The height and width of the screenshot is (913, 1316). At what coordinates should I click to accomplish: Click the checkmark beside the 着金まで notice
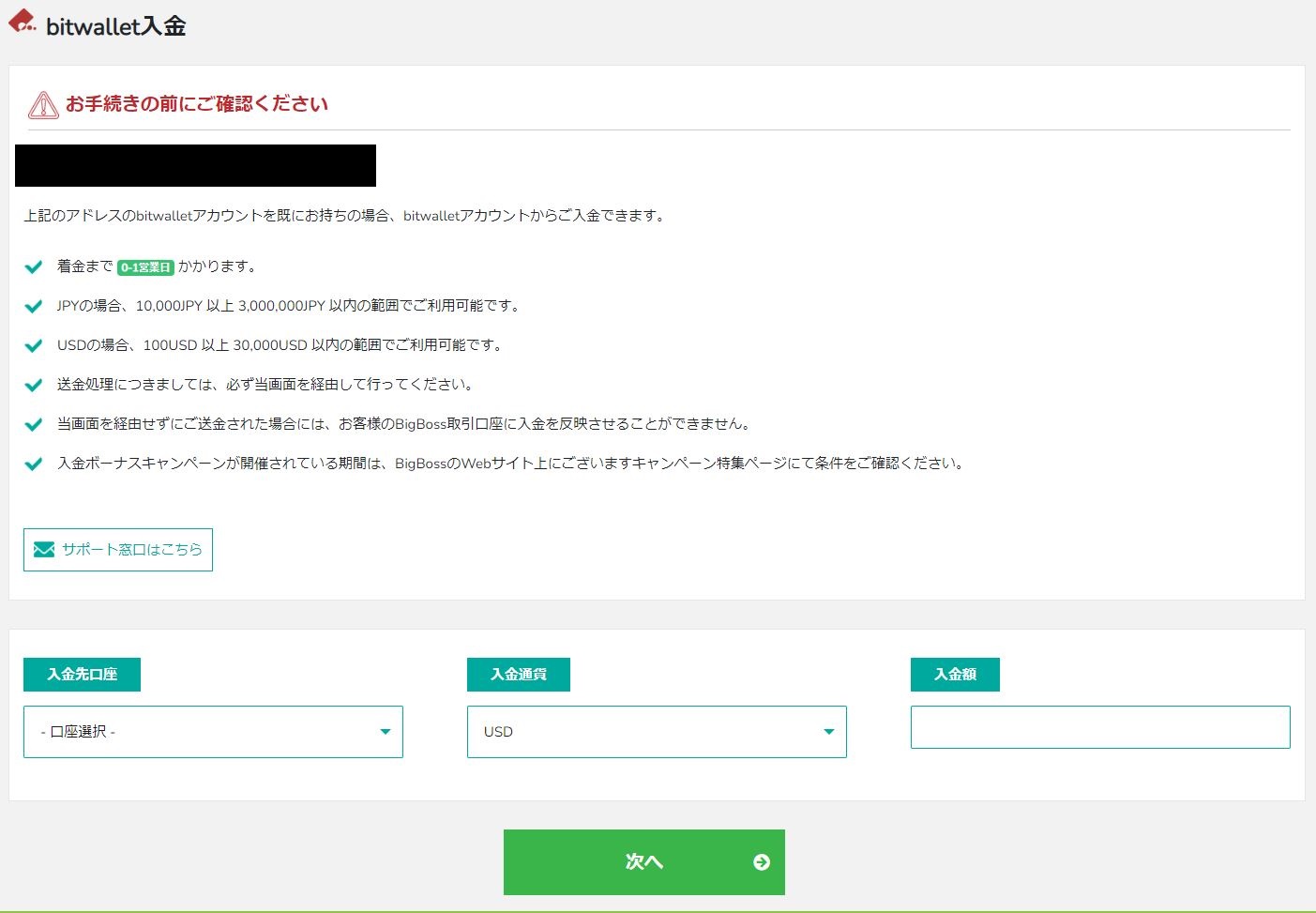click(x=33, y=267)
